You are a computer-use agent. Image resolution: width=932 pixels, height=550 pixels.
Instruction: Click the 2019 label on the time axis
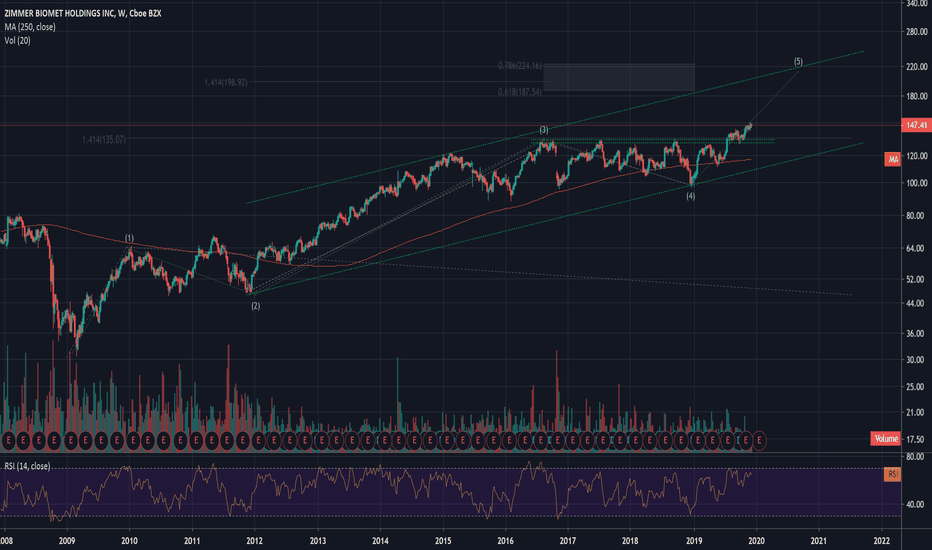point(694,540)
